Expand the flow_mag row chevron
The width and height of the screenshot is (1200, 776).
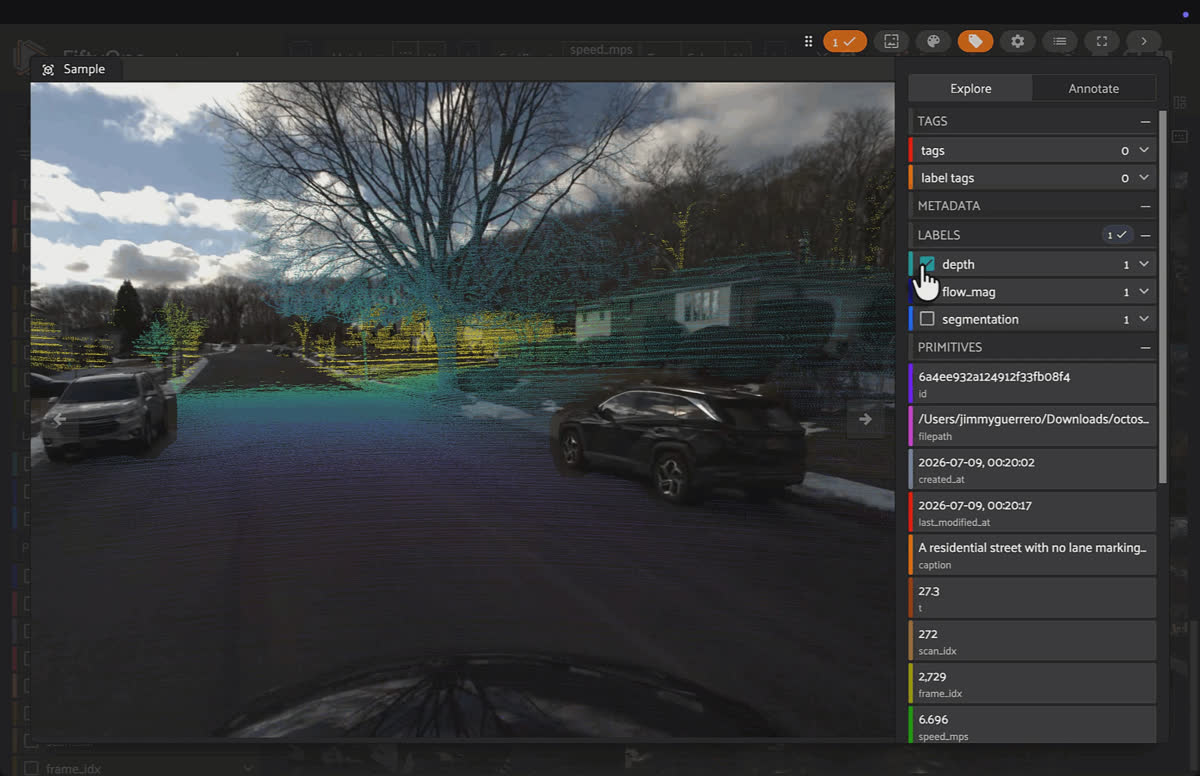click(1144, 292)
